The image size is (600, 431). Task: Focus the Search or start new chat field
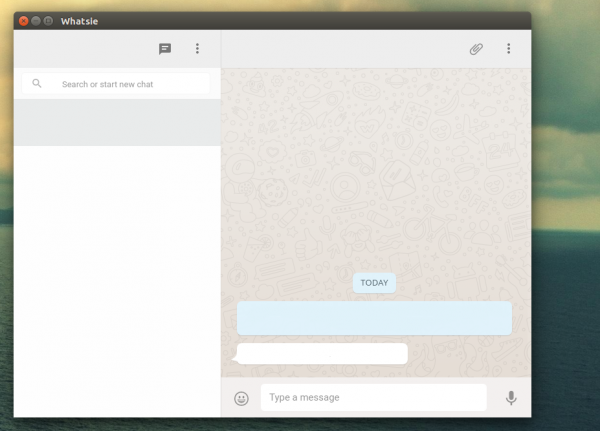click(x=116, y=84)
